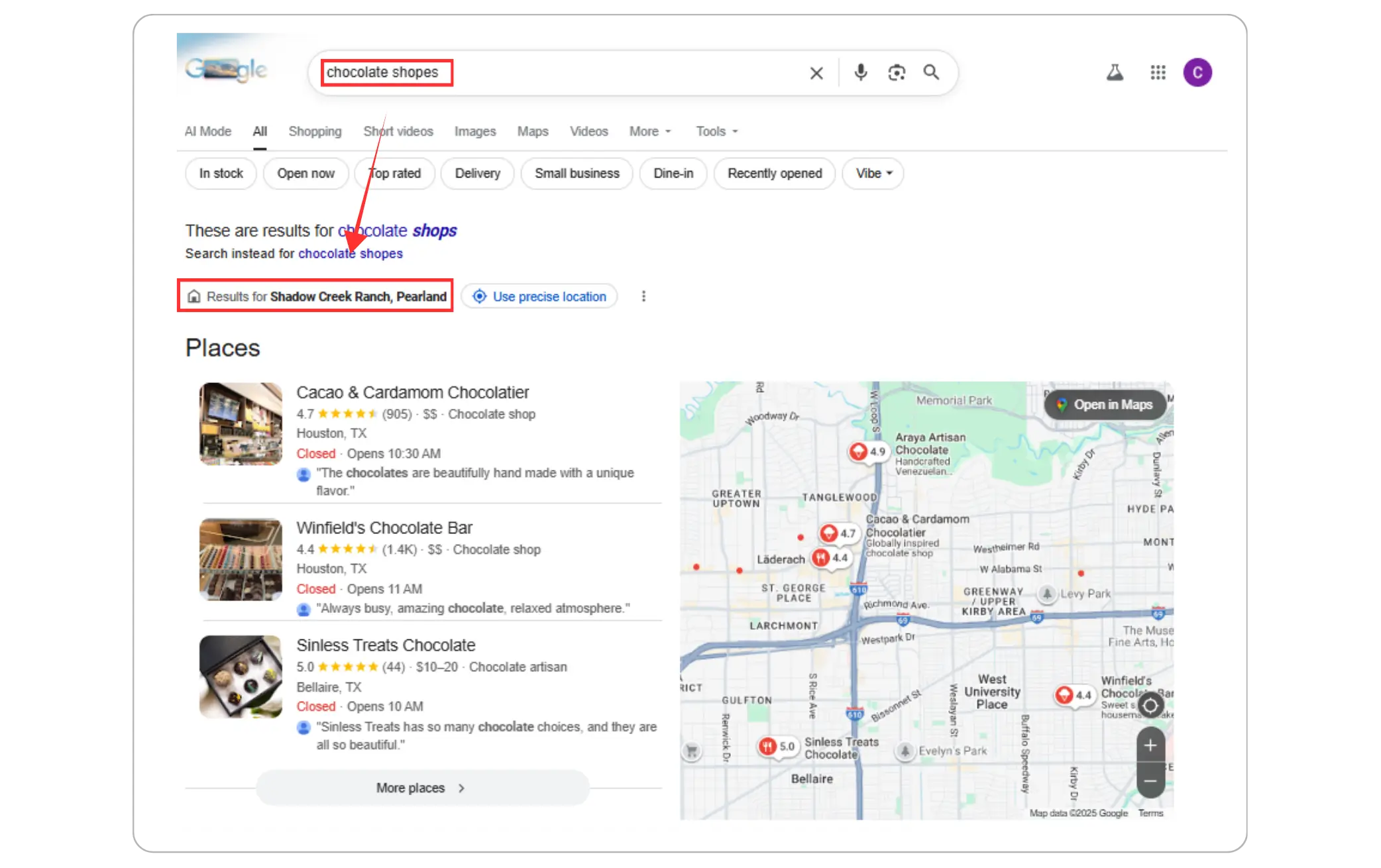Open Search Labs flask icon

click(1115, 72)
